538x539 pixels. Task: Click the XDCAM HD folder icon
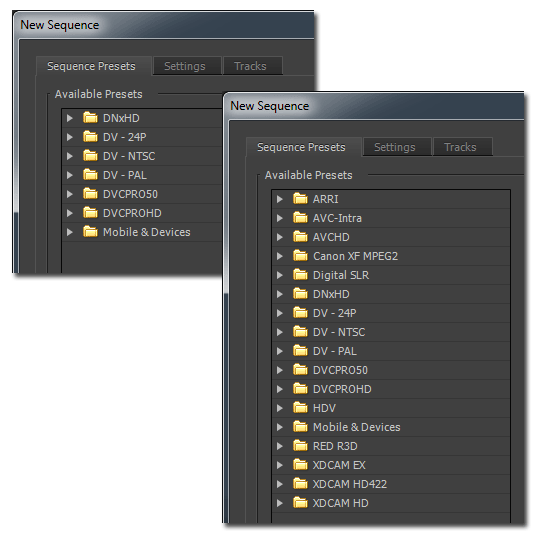(x=300, y=502)
